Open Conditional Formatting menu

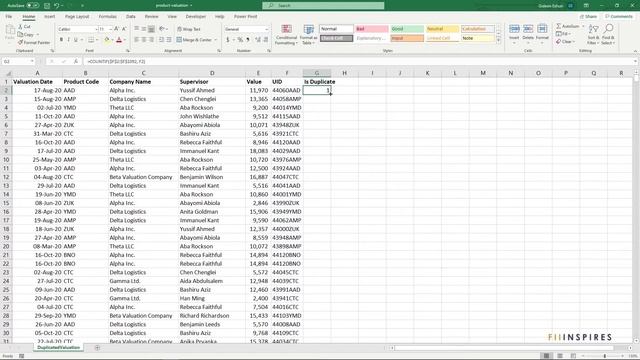click(286, 35)
